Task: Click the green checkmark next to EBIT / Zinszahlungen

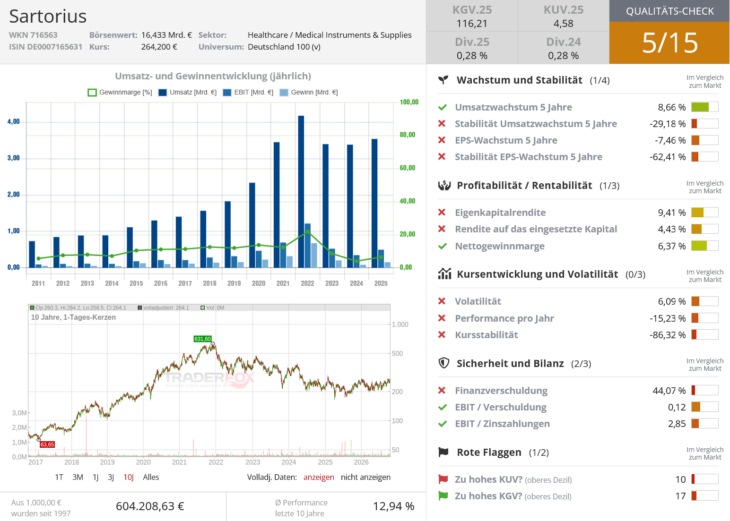Action: coord(442,424)
